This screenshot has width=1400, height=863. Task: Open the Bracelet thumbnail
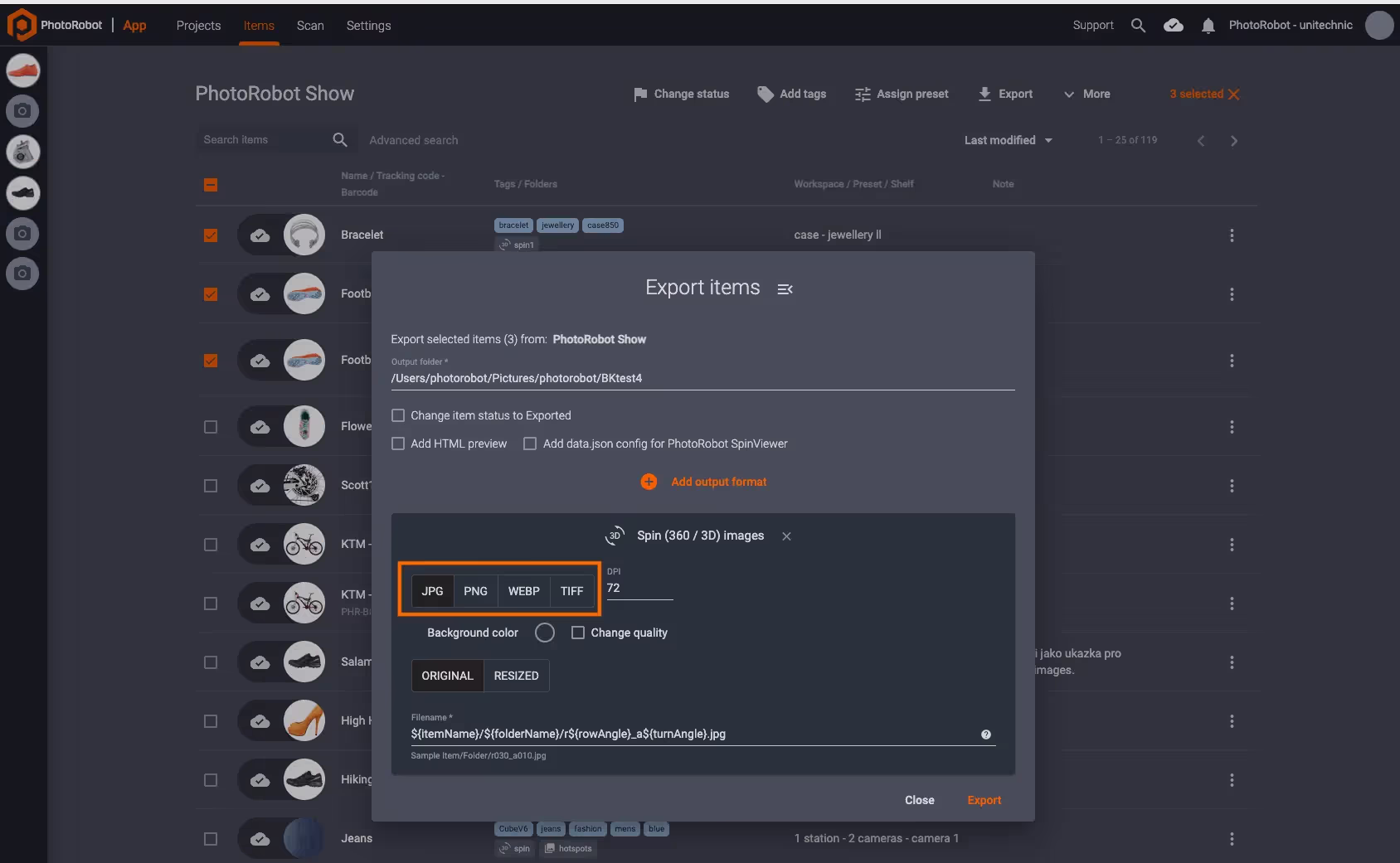click(x=304, y=235)
